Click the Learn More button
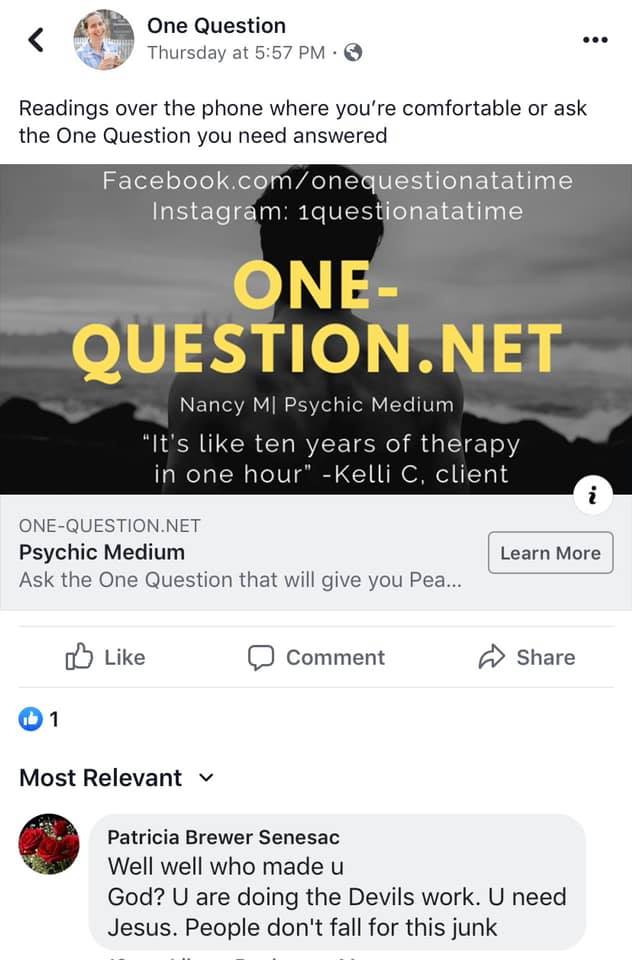This screenshot has height=960, width=632. click(x=551, y=553)
